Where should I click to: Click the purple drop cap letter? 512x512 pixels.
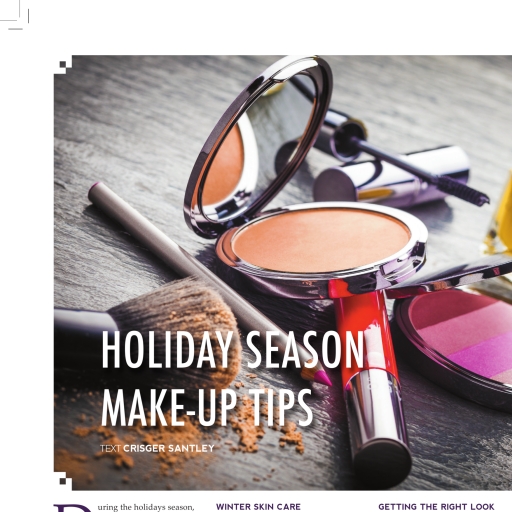73,508
